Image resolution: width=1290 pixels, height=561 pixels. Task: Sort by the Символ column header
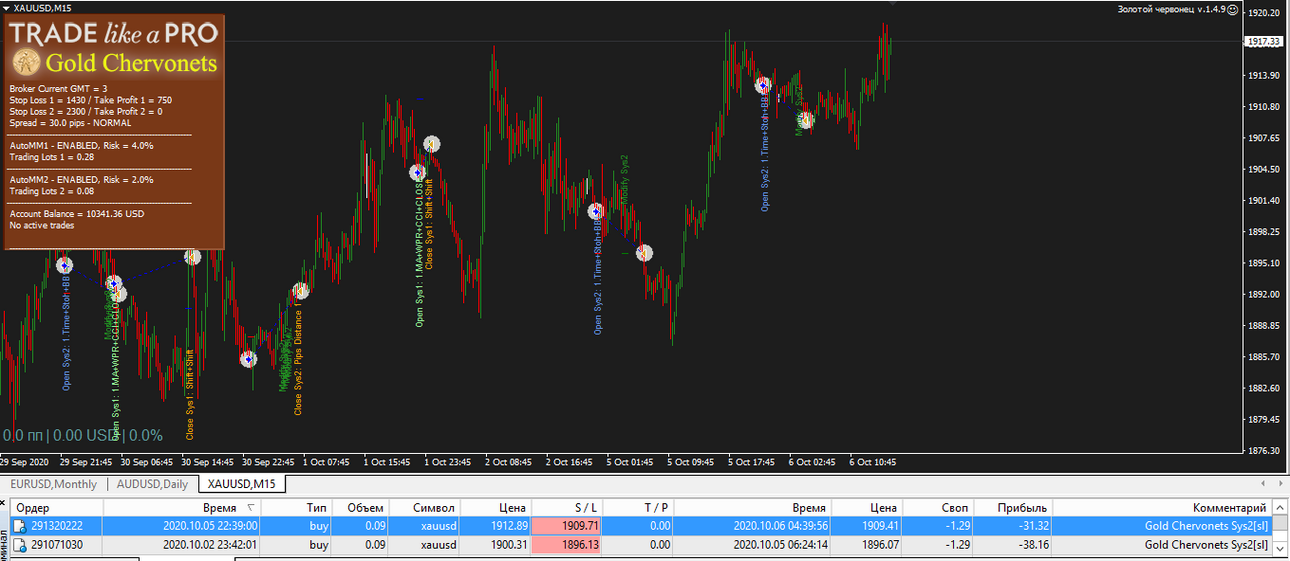[x=426, y=508]
